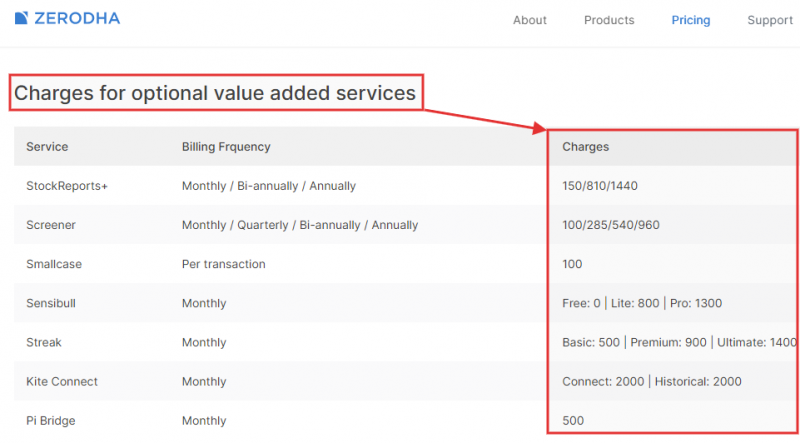Click the ZERODHA brand name text

tap(77, 18)
